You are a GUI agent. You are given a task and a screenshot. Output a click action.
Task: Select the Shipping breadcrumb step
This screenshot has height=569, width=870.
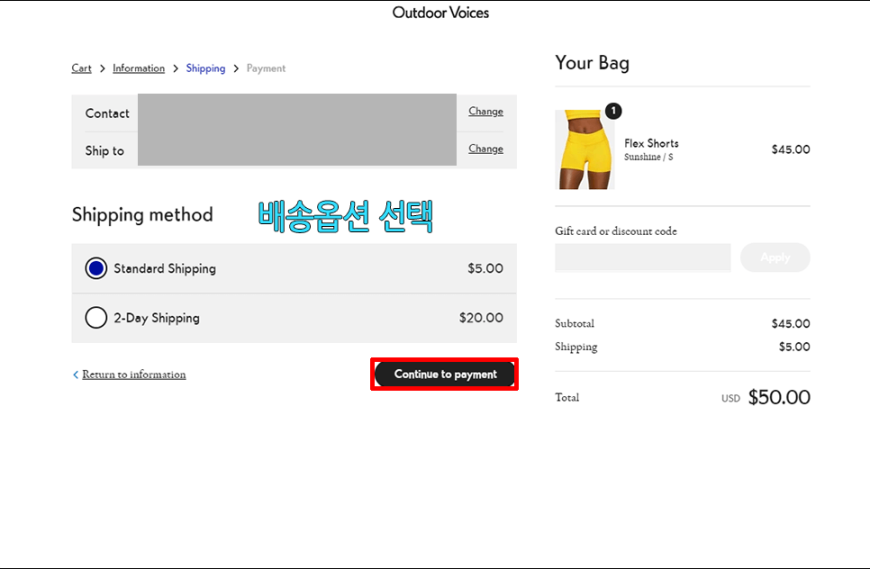tap(205, 68)
